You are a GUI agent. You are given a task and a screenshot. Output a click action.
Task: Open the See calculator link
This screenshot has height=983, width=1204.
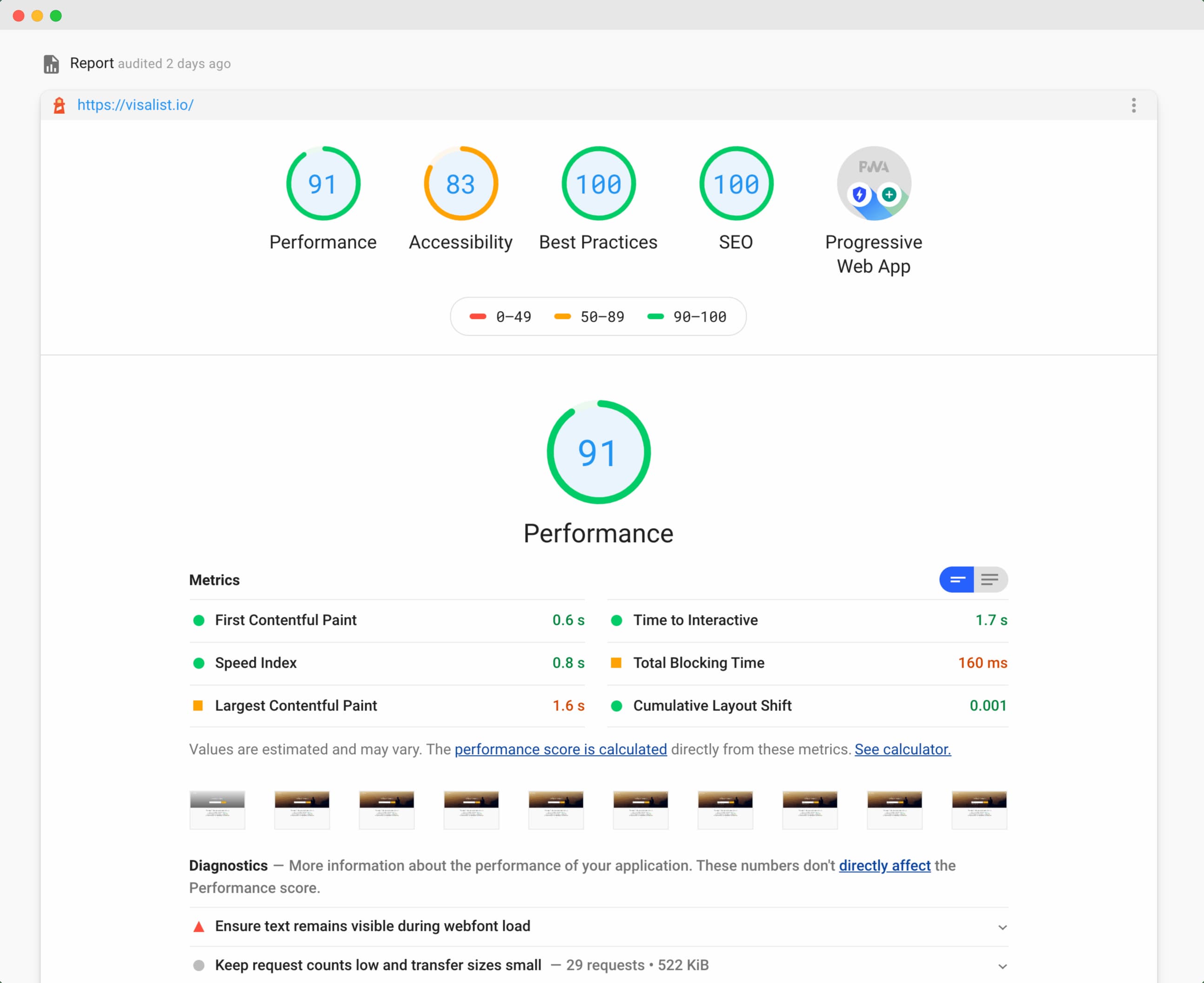(x=903, y=749)
